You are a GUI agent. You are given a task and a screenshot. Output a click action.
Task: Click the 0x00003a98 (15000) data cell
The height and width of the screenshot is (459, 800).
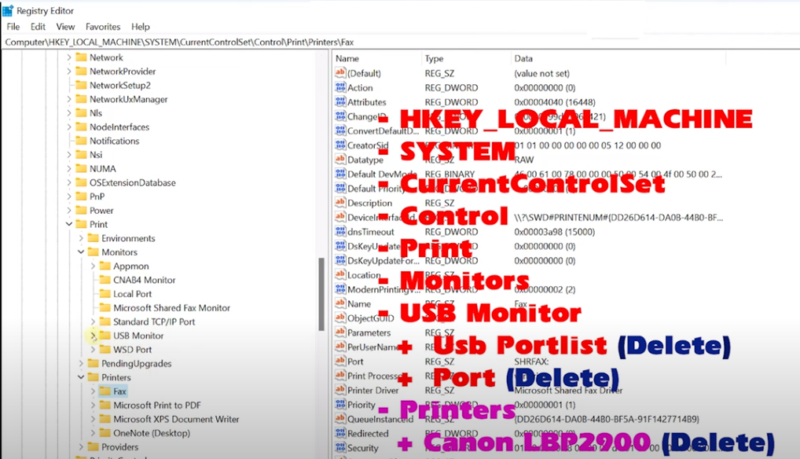click(x=555, y=232)
